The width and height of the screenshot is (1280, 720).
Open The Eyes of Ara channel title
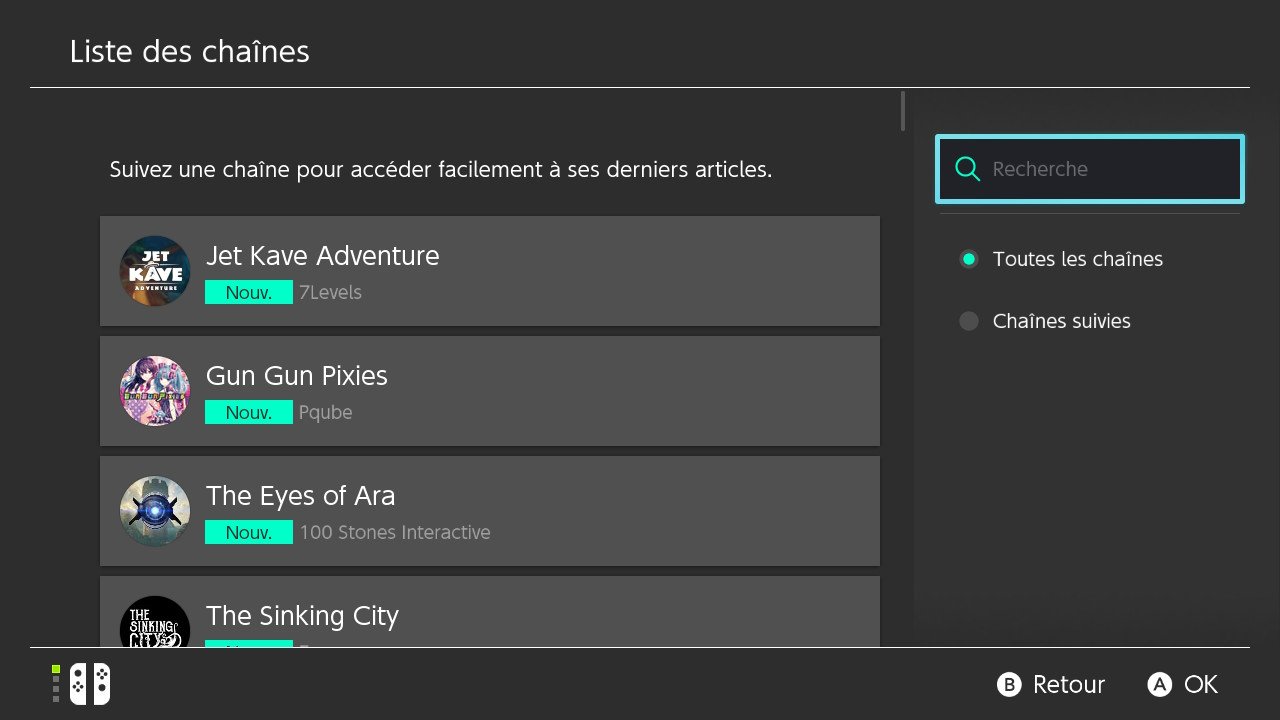(300, 496)
